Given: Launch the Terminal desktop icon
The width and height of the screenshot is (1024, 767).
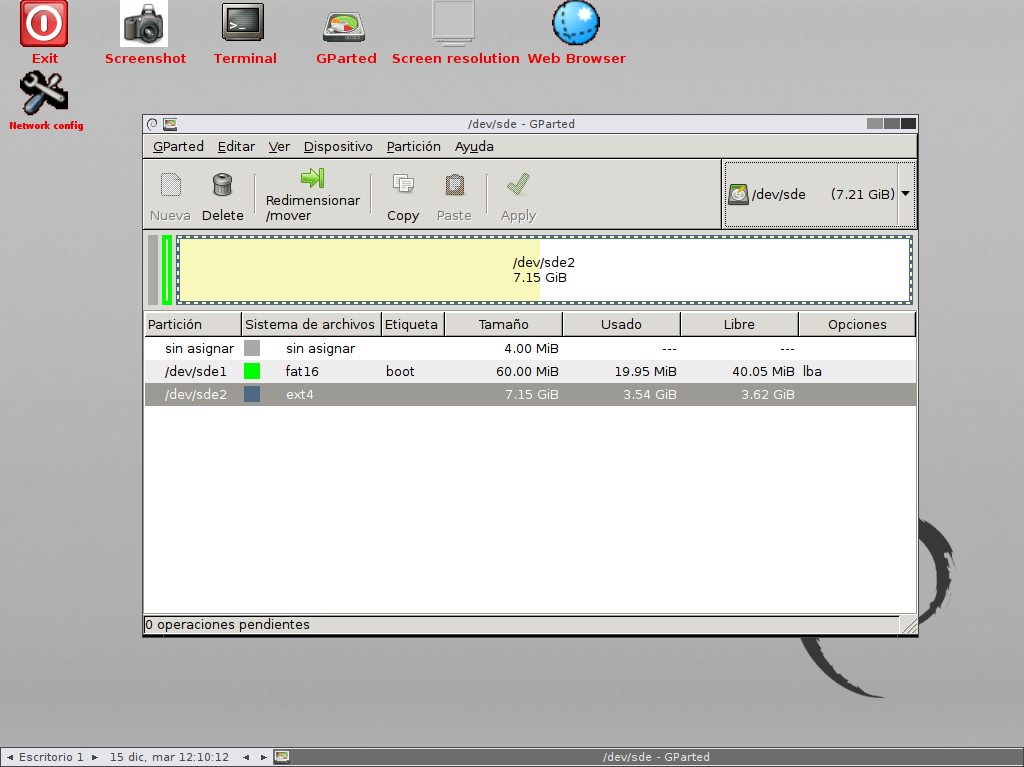Looking at the screenshot, I should 244,24.
